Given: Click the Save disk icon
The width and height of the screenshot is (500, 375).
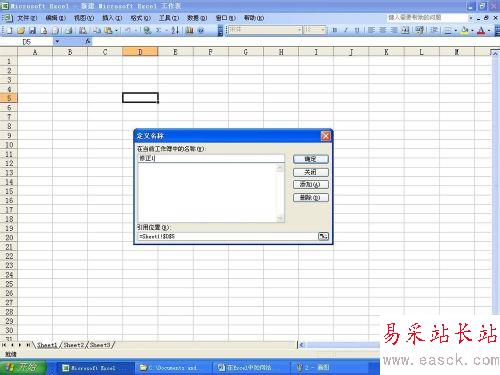Looking at the screenshot, I should click(x=32, y=31).
